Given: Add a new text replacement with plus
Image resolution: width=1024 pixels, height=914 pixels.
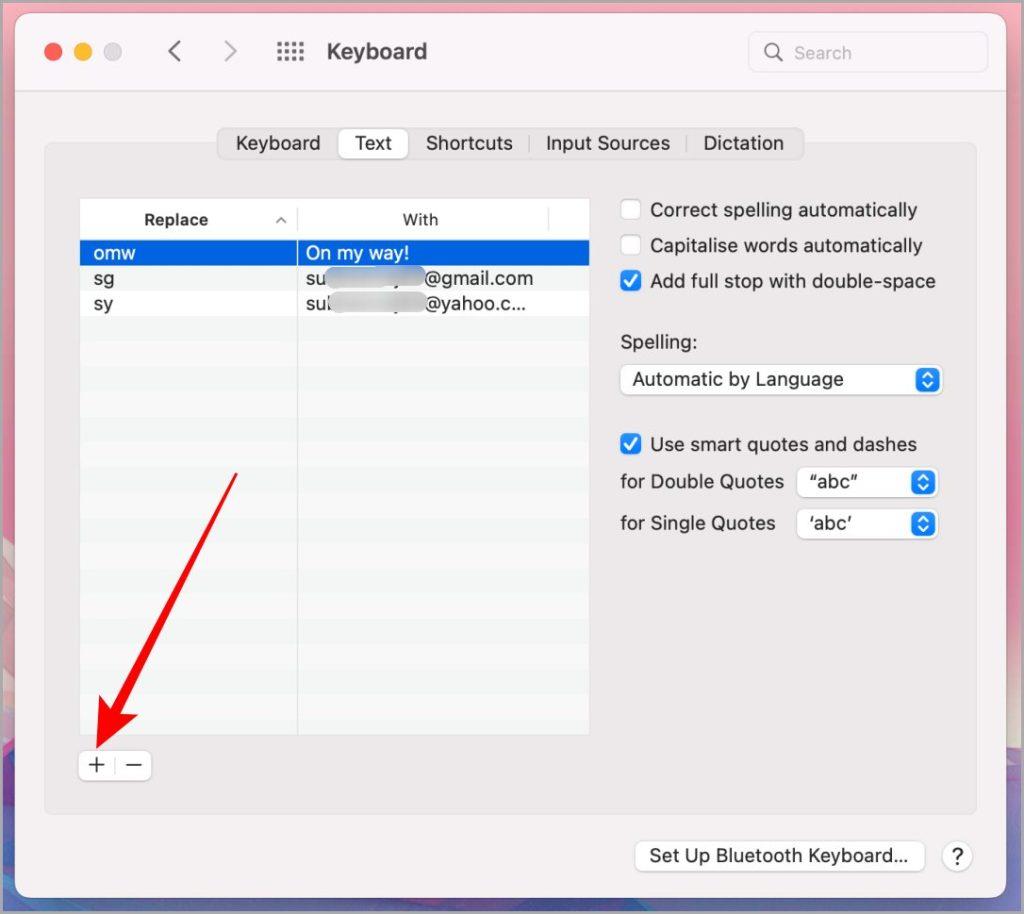Looking at the screenshot, I should click(97, 764).
